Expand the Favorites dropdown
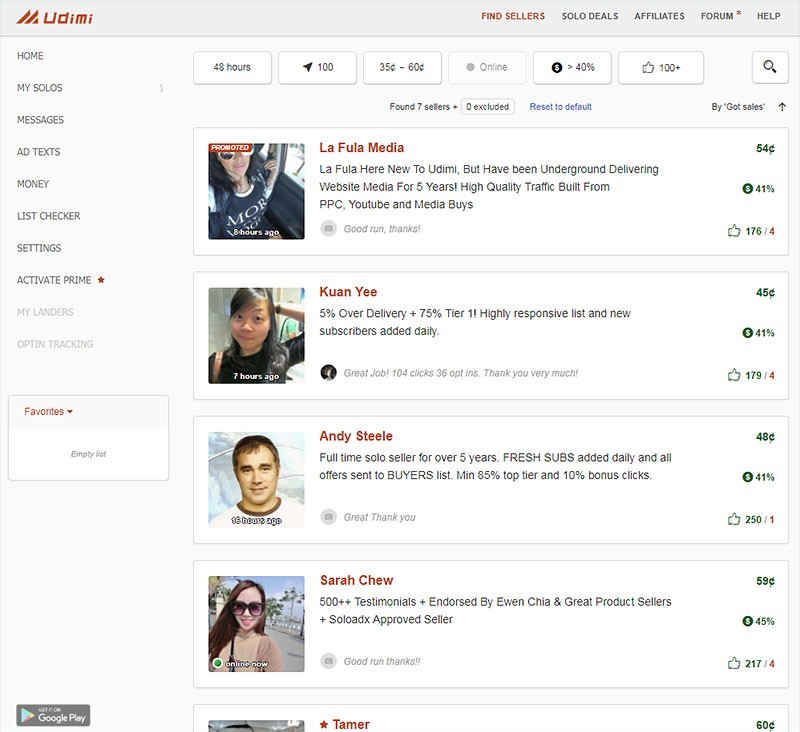The width and height of the screenshot is (800, 732). [x=48, y=411]
